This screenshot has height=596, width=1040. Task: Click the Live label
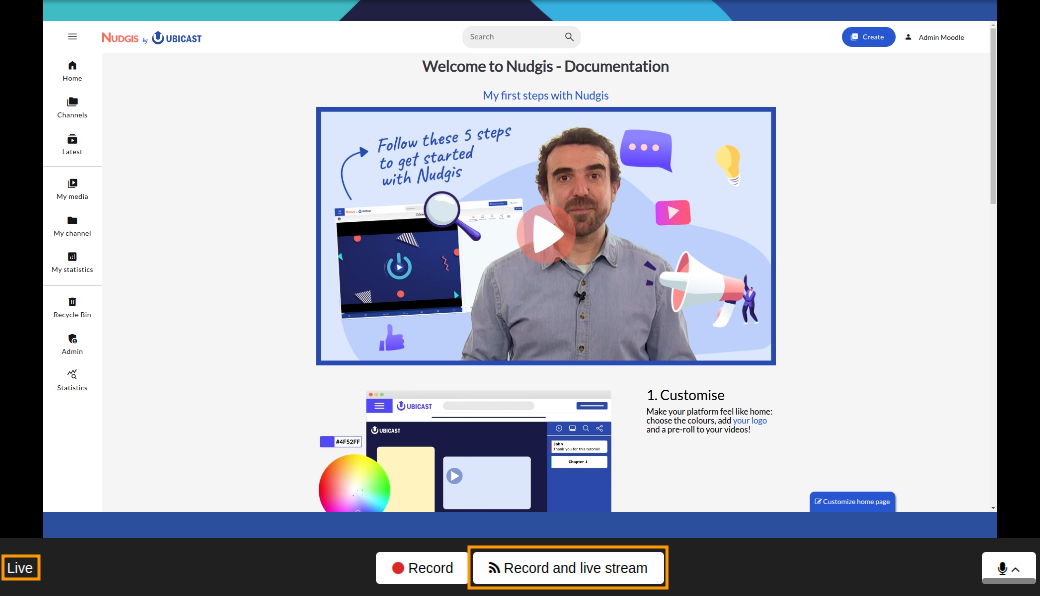click(20, 568)
